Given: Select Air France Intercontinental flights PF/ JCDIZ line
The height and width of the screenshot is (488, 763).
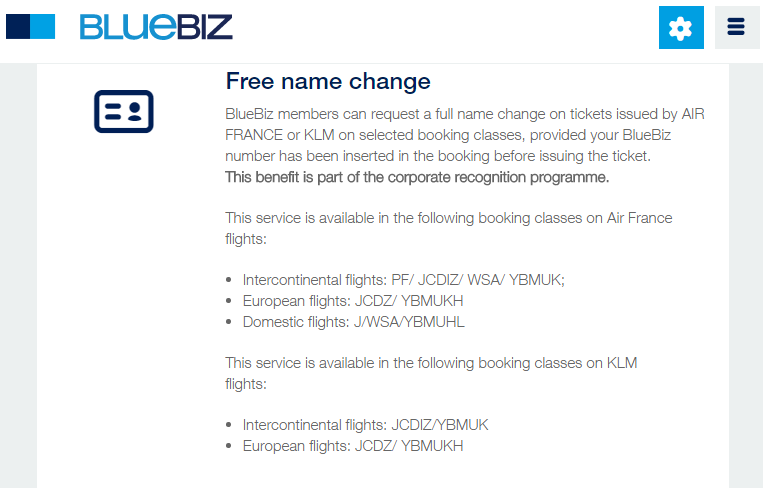Looking at the screenshot, I should pyautogui.click(x=403, y=280).
